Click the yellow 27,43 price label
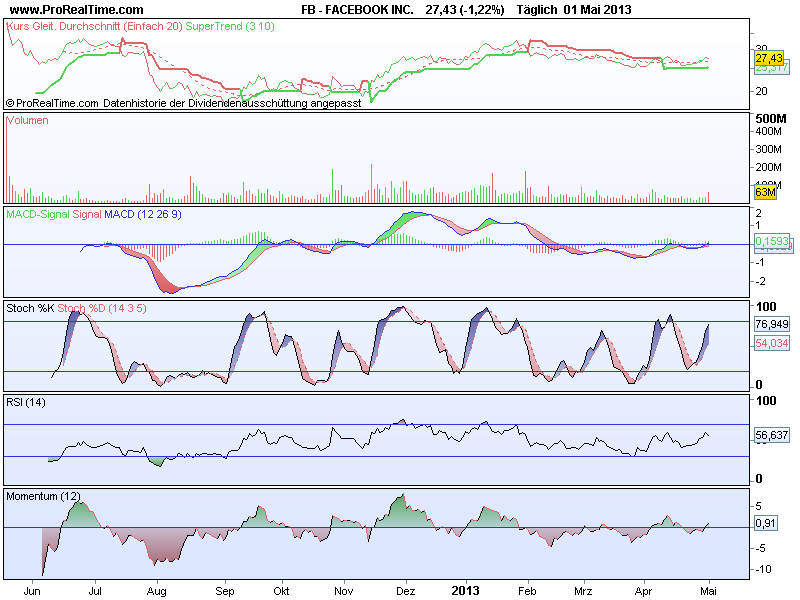 [x=769, y=58]
